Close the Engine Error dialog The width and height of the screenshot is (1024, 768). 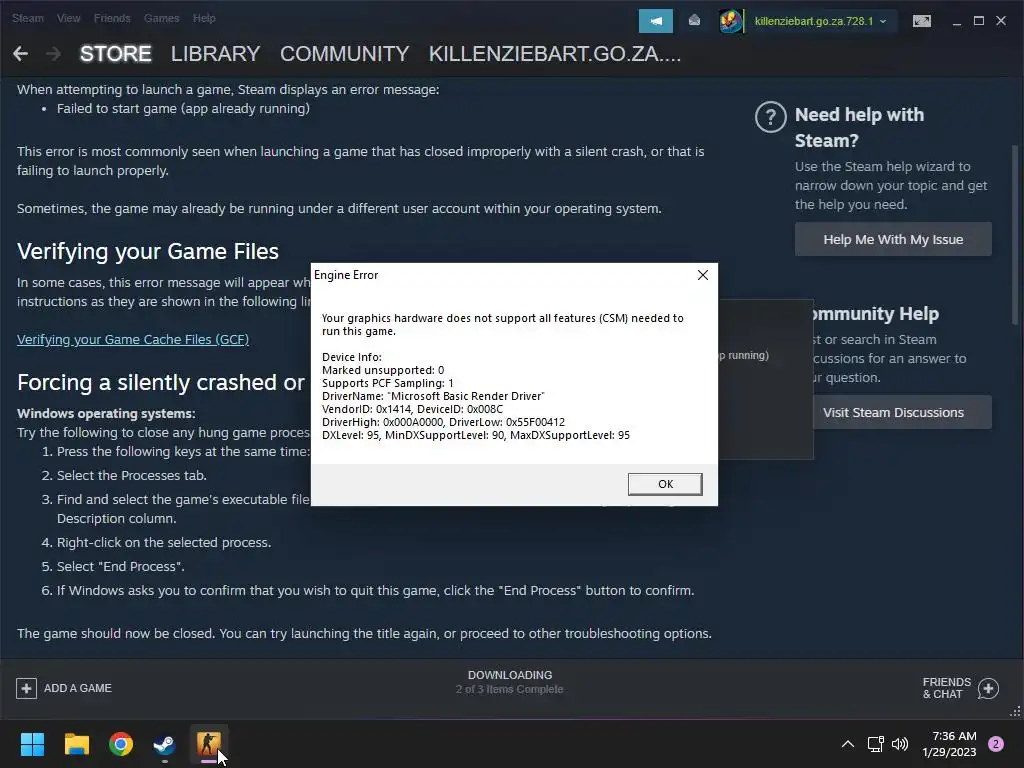click(703, 275)
